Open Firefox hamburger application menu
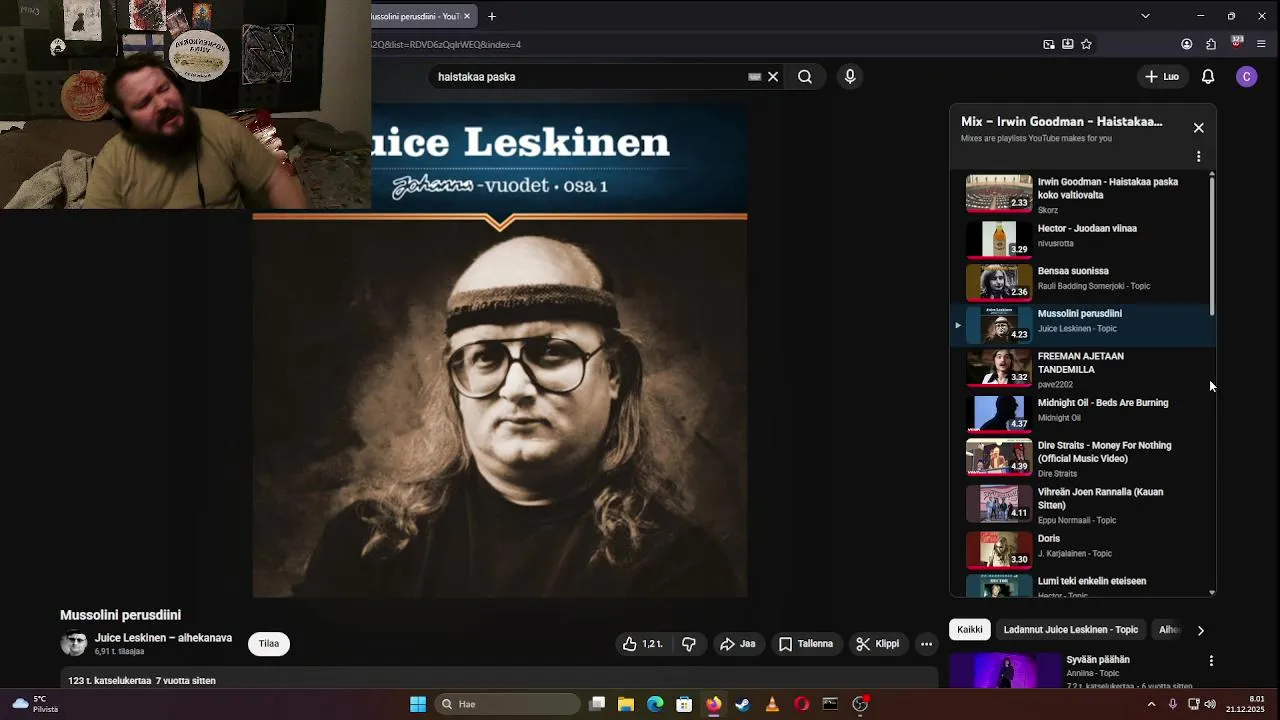The height and width of the screenshot is (720, 1280). pyautogui.click(x=1262, y=44)
